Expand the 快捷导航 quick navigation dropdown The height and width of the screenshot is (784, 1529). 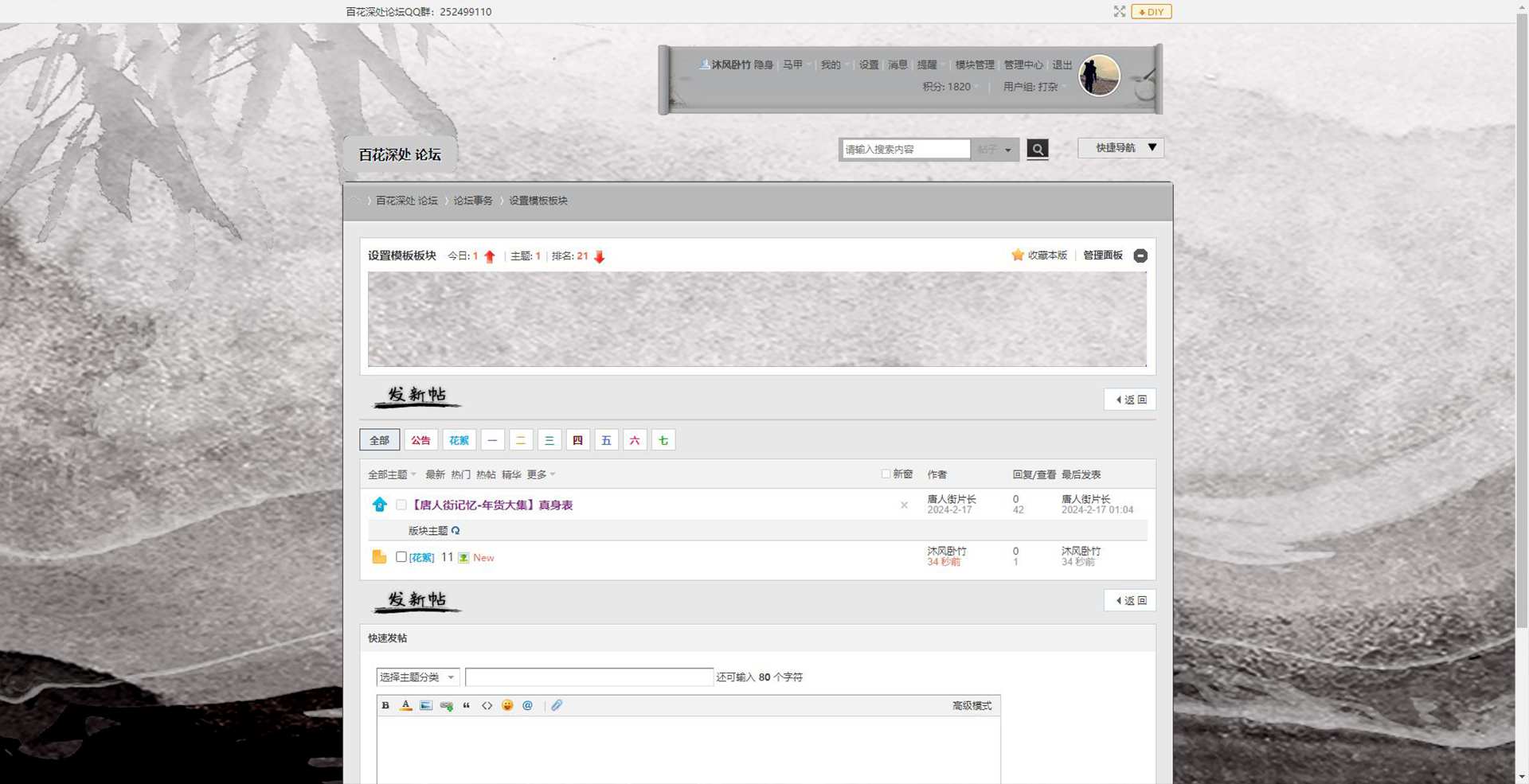[1120, 148]
